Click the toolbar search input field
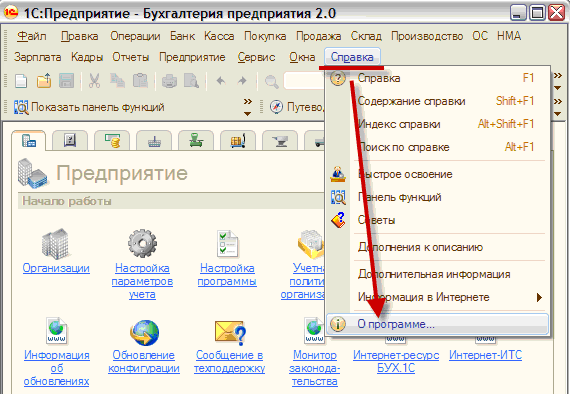Viewport: 570px width, 394px height. point(304,81)
